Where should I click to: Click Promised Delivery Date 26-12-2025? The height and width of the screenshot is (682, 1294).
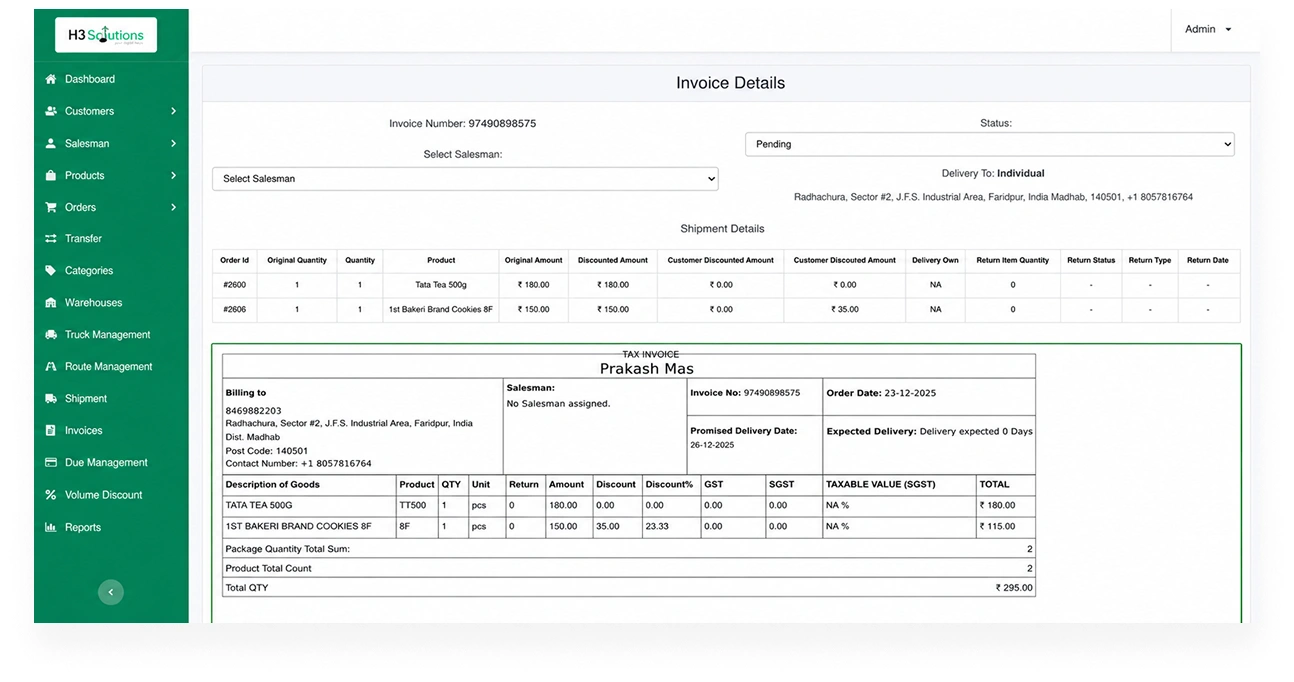(x=712, y=445)
